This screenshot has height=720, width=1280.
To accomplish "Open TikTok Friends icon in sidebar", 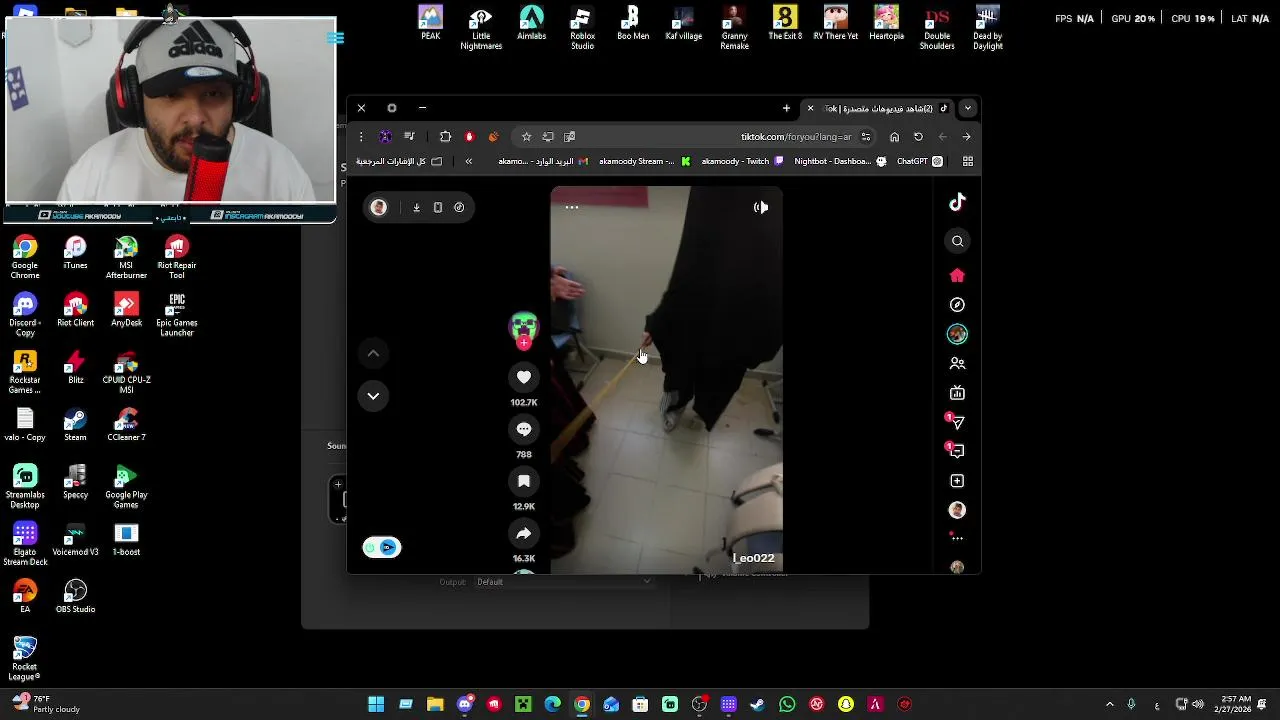I will (957, 364).
